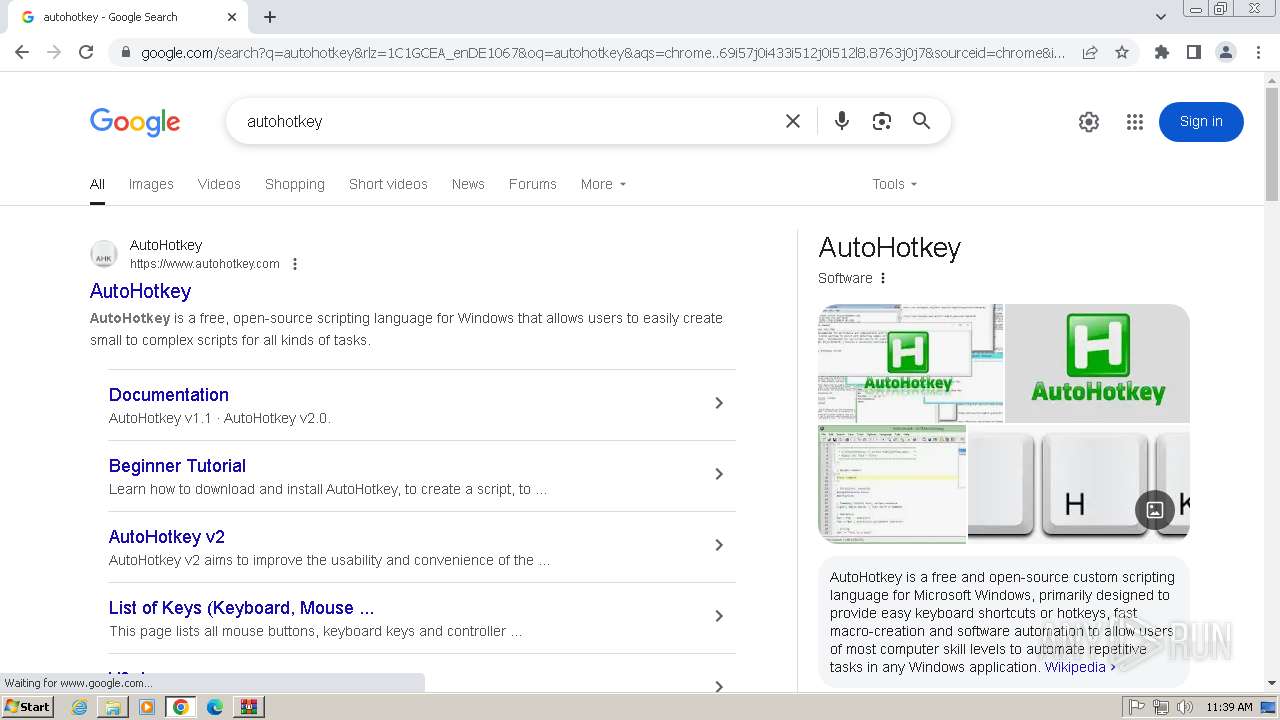Viewport: 1280px width, 720px height.
Task: Expand the Documentation row chevron
Action: (x=718, y=403)
